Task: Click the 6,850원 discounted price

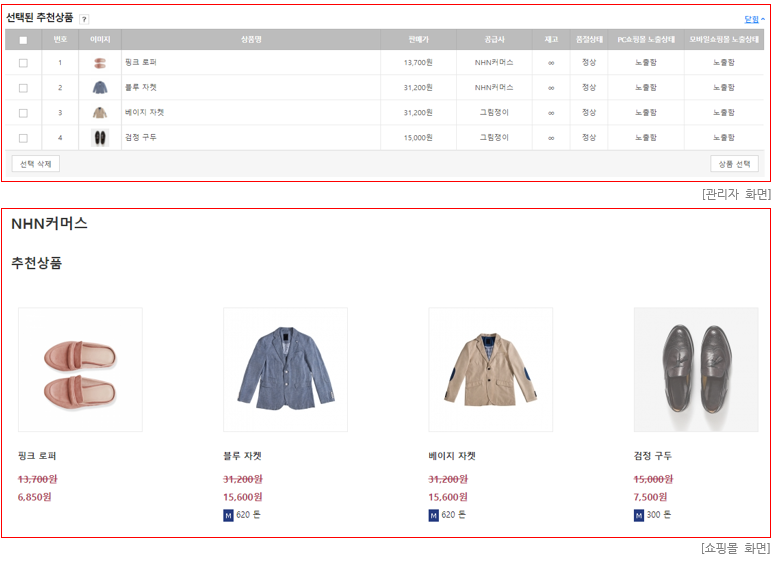Action: coord(35,497)
